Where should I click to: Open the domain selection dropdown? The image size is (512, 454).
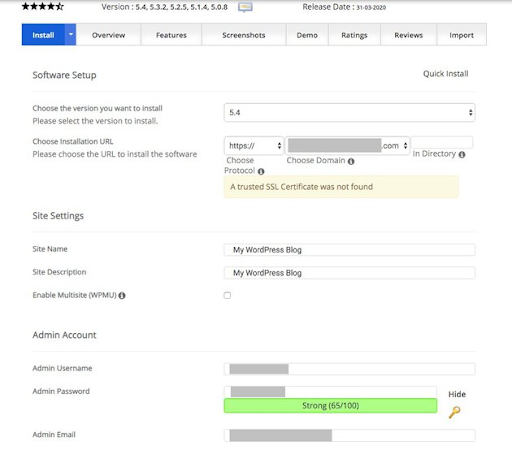pyautogui.click(x=348, y=146)
